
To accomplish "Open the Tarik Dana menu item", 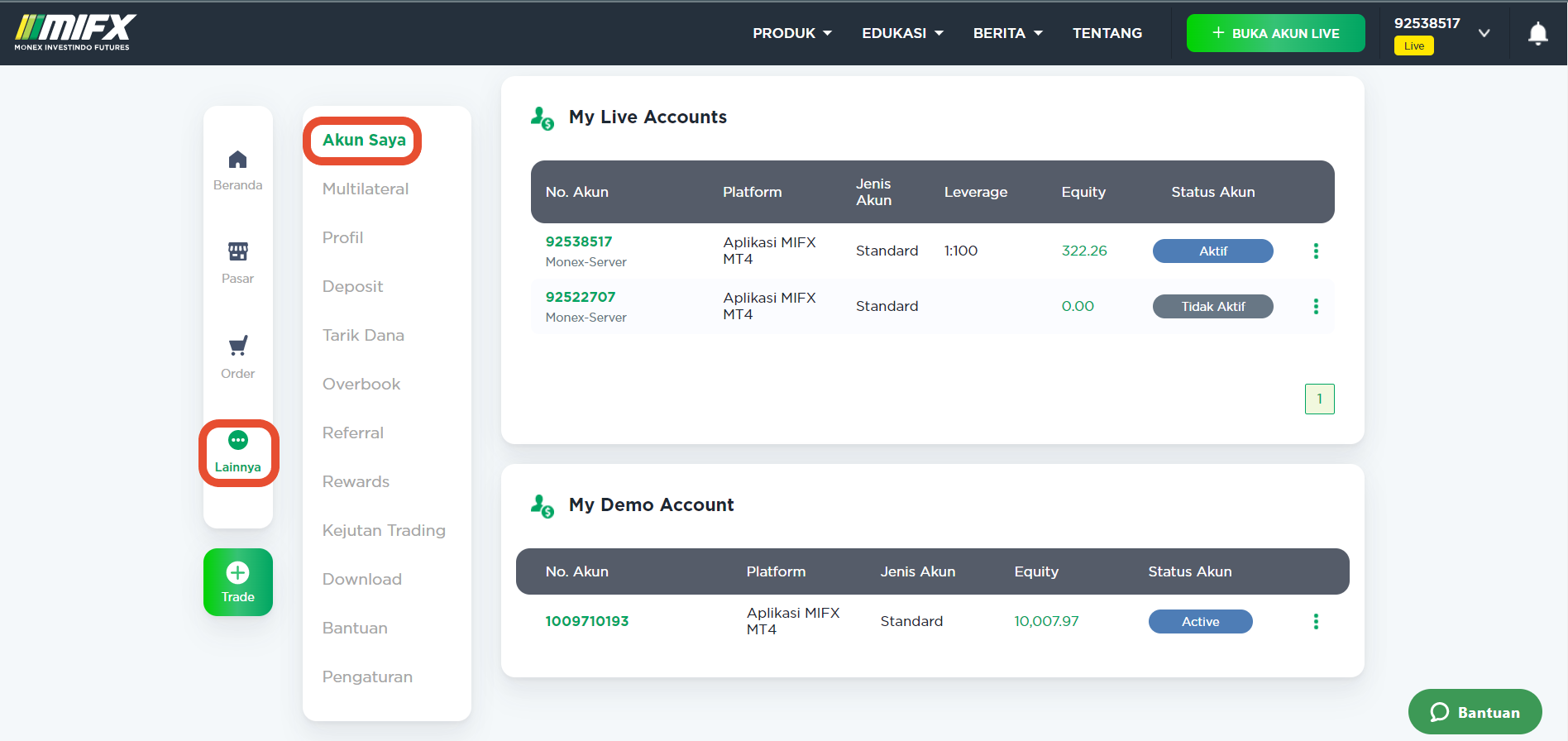I will (x=363, y=335).
